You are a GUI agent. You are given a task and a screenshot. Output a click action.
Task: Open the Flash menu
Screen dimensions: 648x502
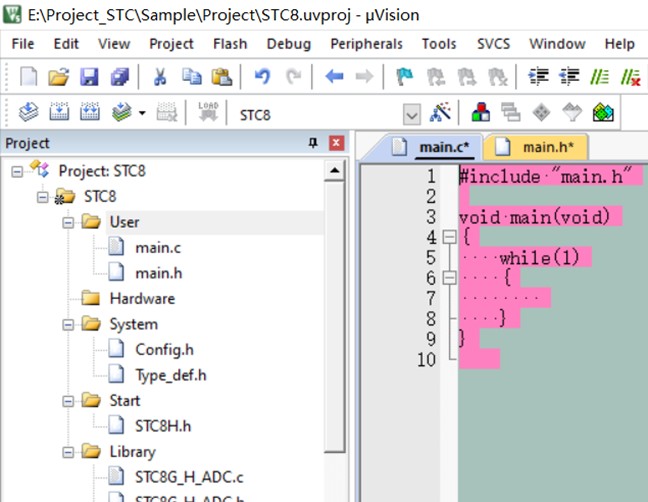click(230, 43)
